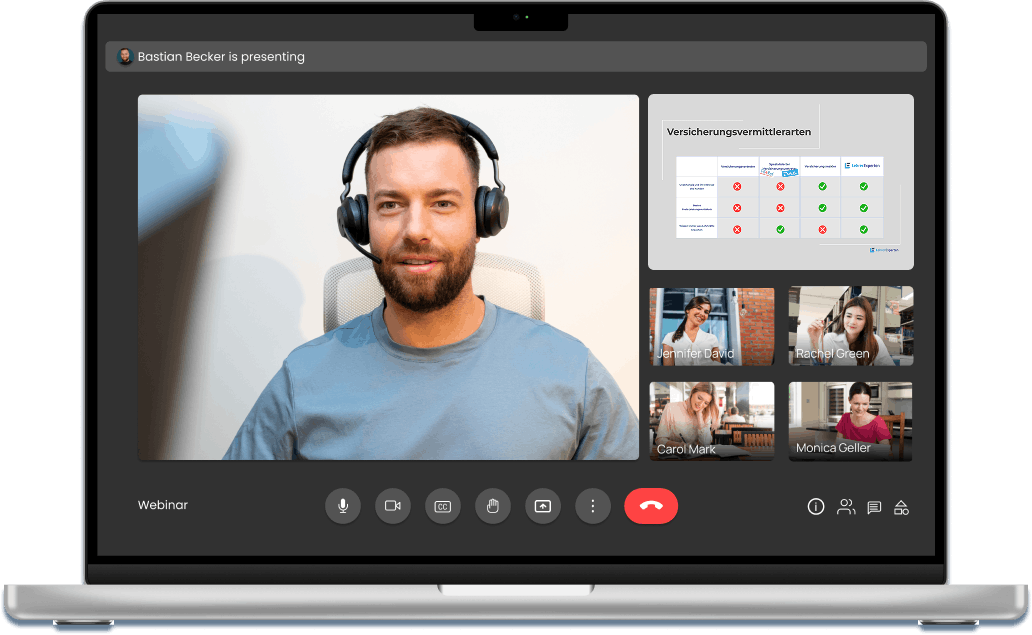Click the present screen share icon
The image size is (1032, 635).
coord(543,506)
